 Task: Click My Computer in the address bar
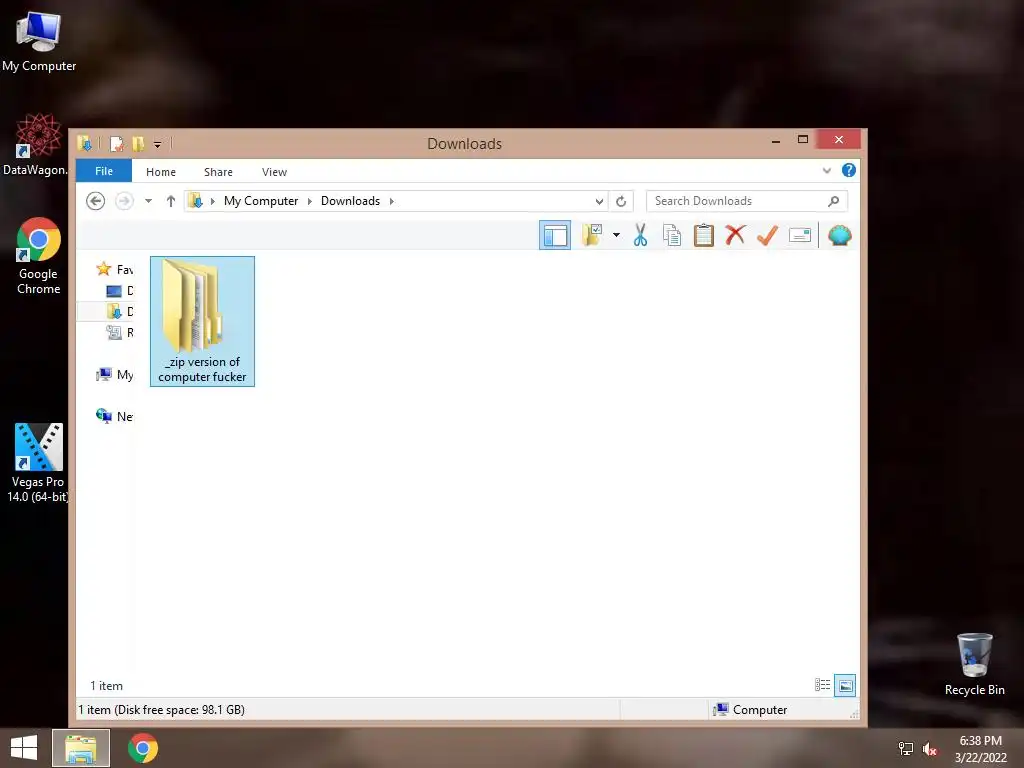click(261, 201)
